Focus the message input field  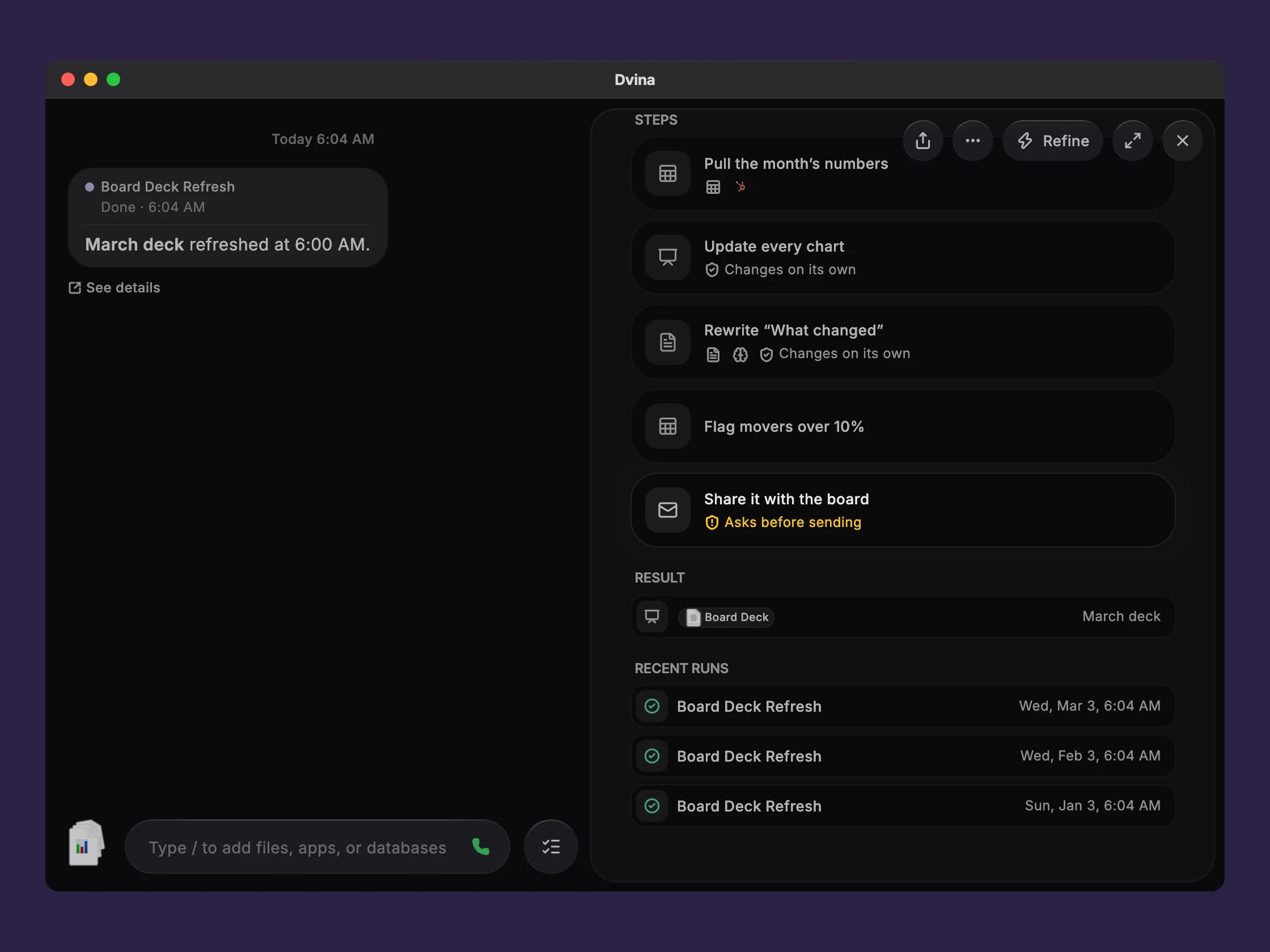tap(317, 847)
